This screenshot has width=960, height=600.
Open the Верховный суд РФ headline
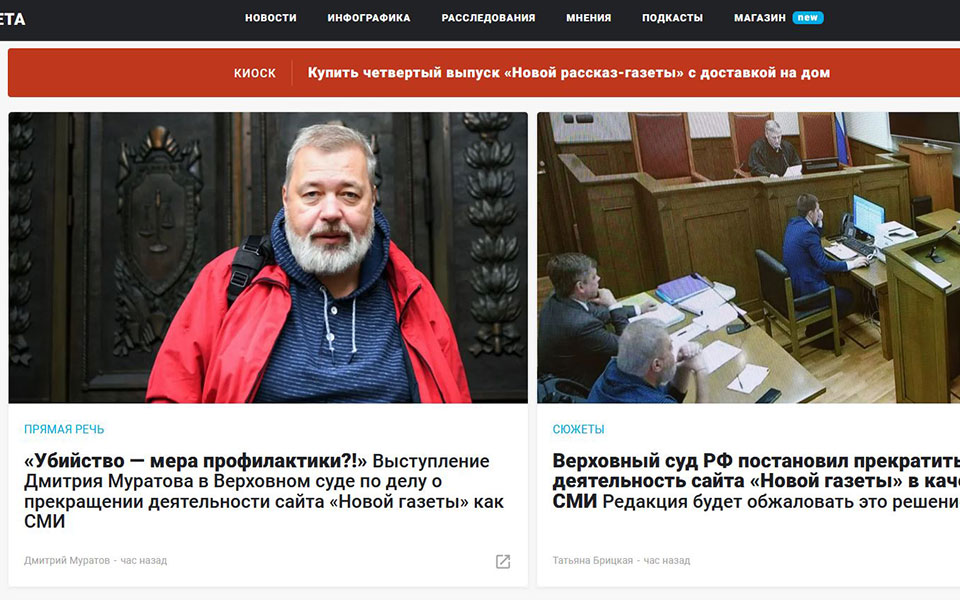756,481
